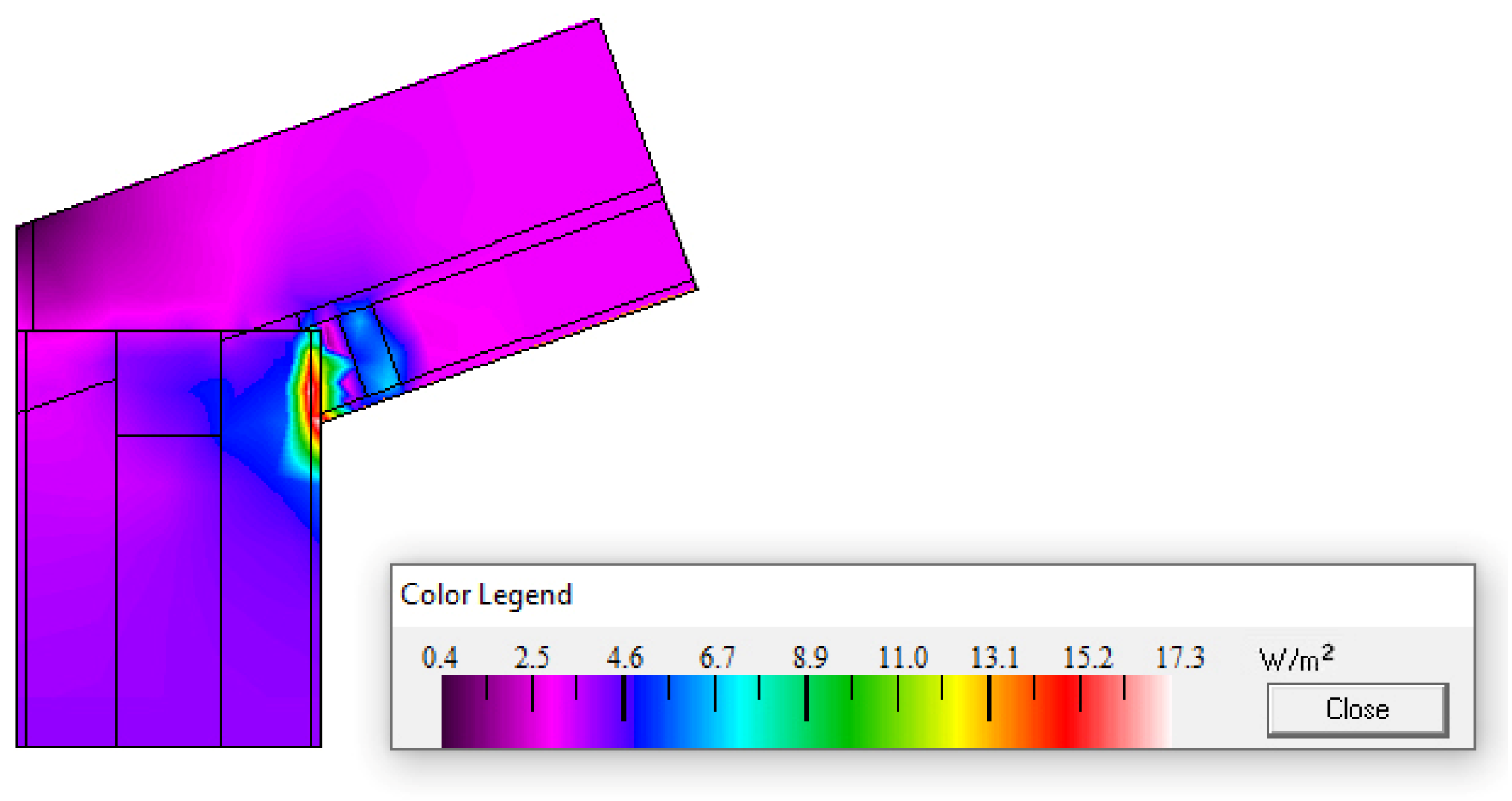Click the Close button in Color Legend
This screenshot has height=801, width=1512.
pos(1357,709)
